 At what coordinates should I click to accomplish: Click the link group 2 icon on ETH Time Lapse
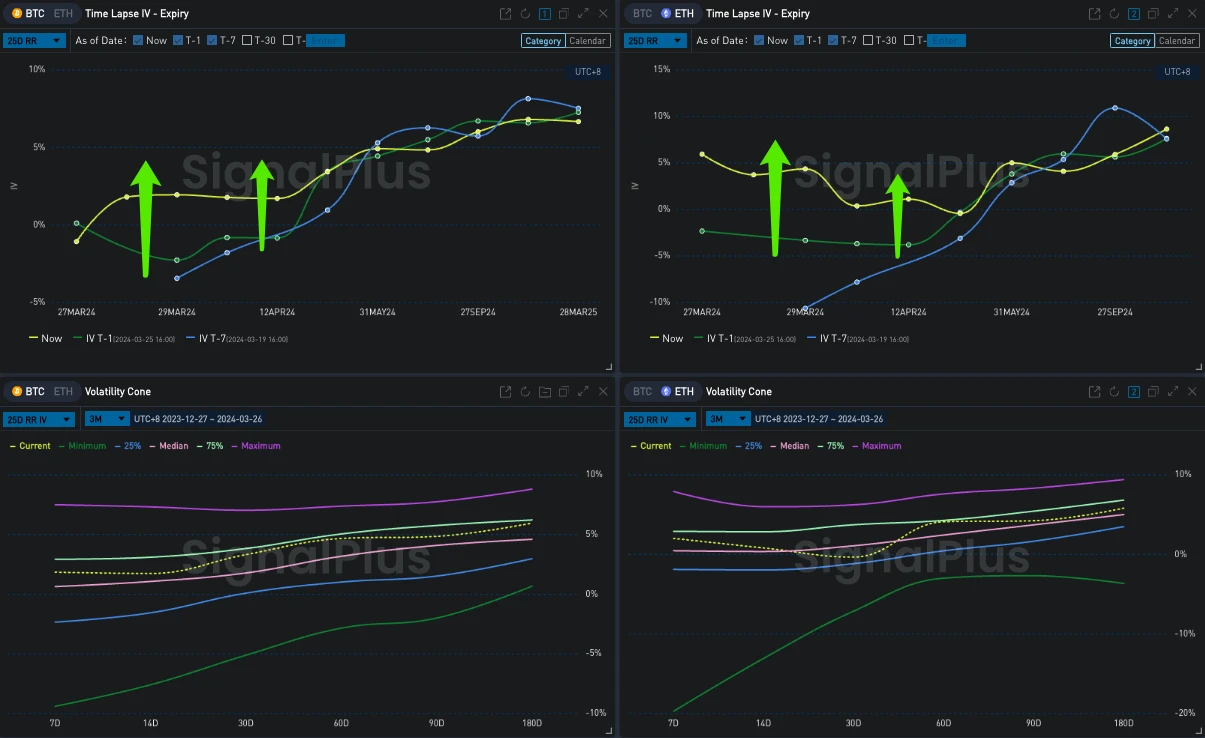click(x=1134, y=14)
